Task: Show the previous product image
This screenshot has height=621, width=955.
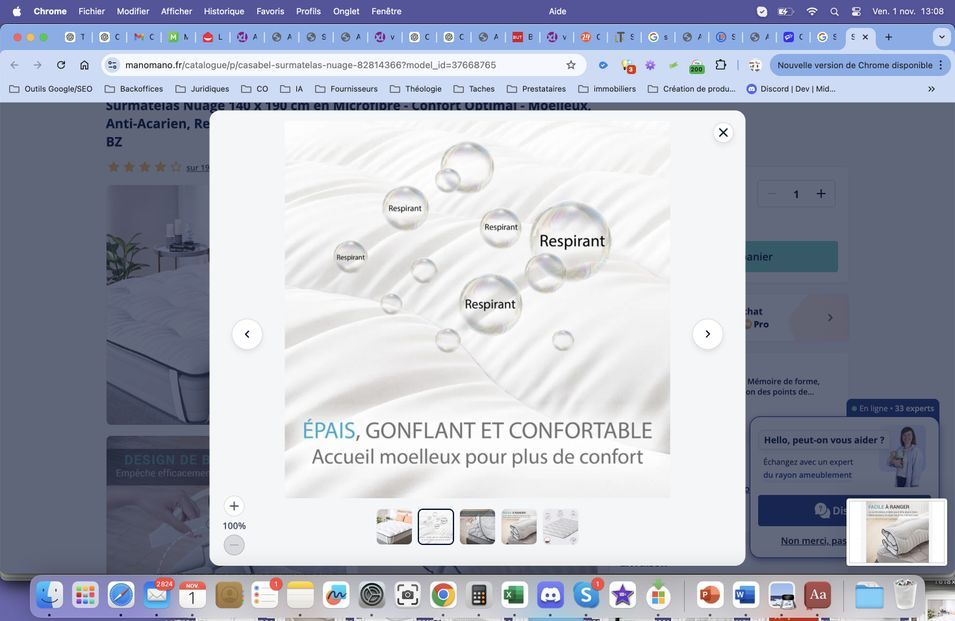Action: [x=247, y=334]
